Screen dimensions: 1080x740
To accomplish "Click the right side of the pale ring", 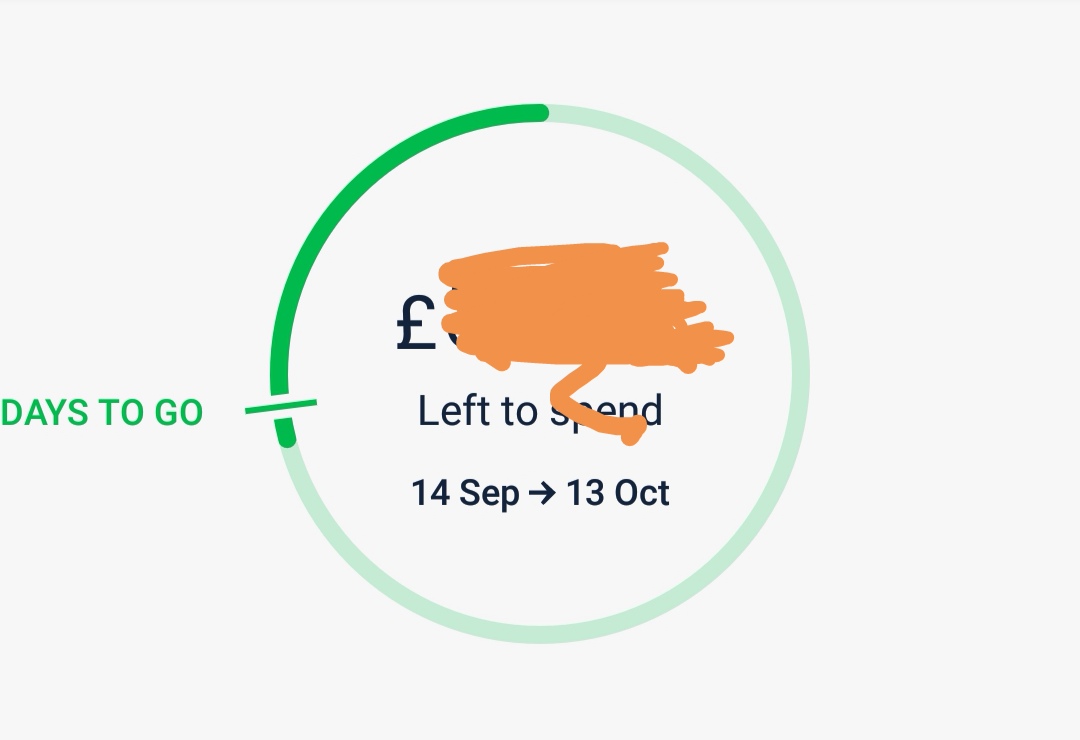I will pyautogui.click(x=801, y=374).
